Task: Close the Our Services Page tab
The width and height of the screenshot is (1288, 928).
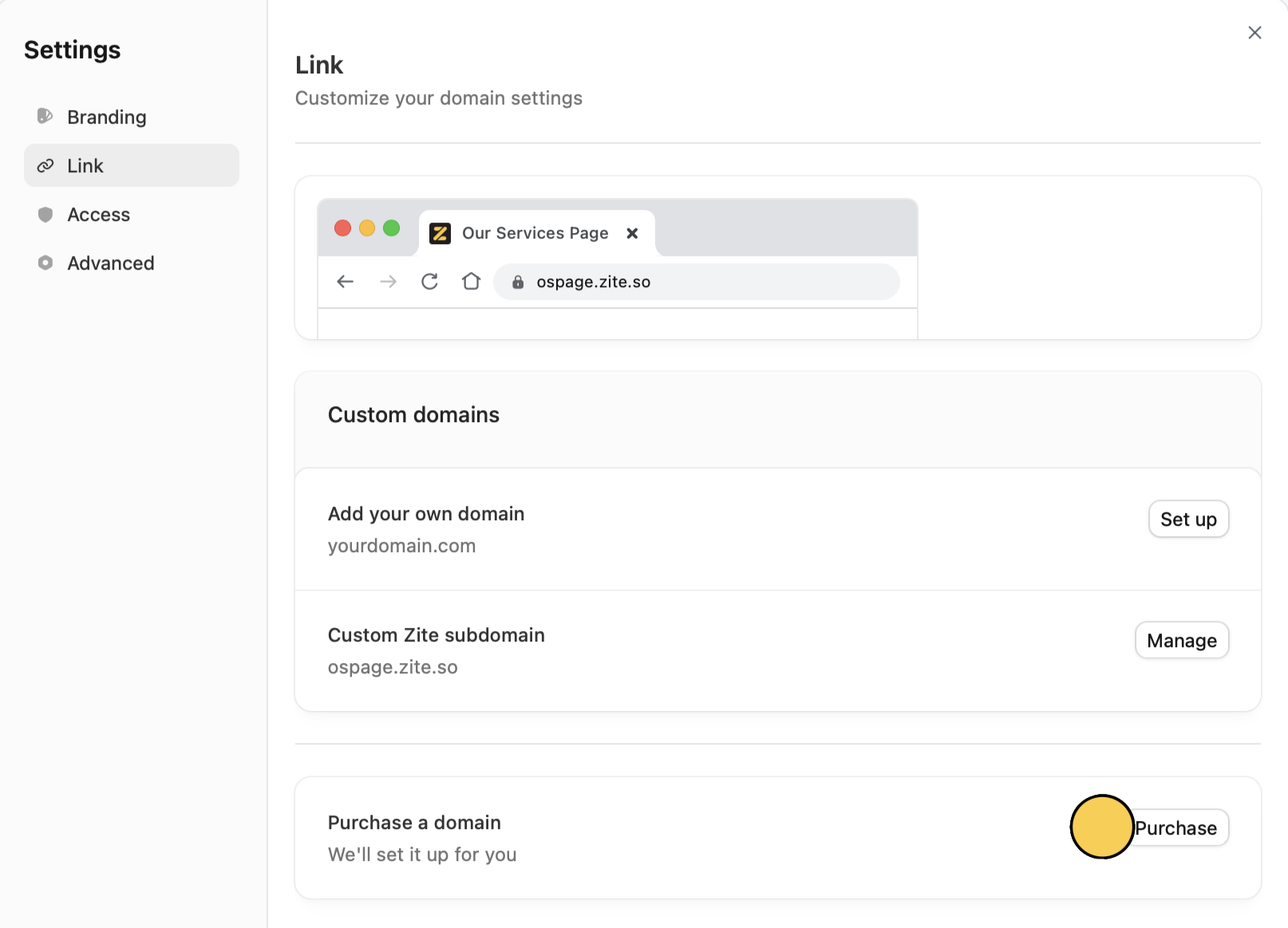Action: coord(632,233)
